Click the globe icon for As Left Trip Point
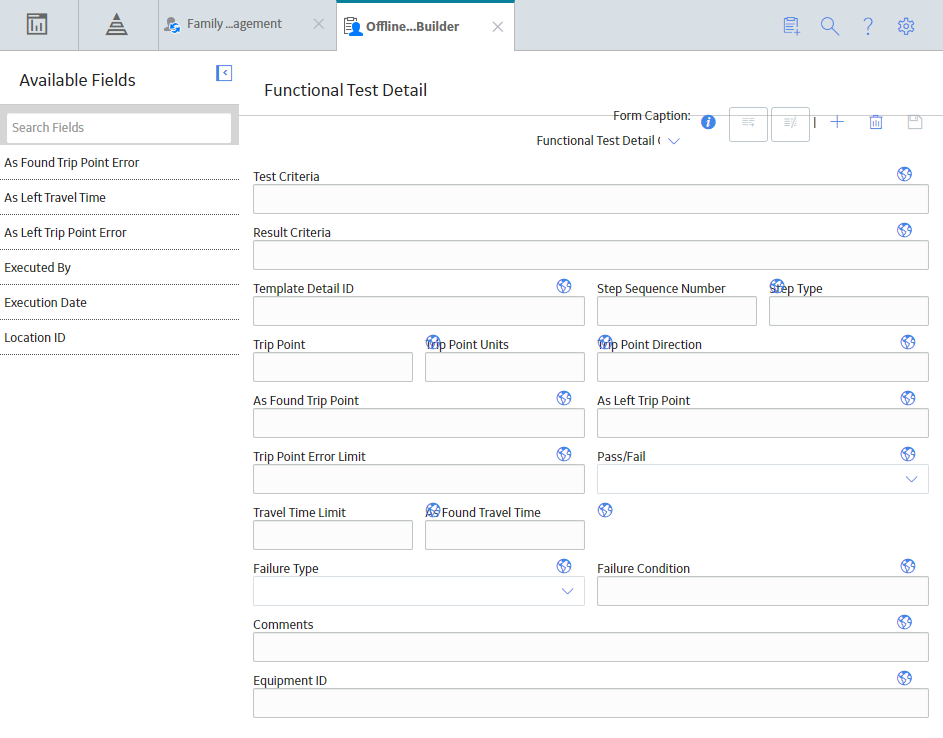 [x=908, y=398]
